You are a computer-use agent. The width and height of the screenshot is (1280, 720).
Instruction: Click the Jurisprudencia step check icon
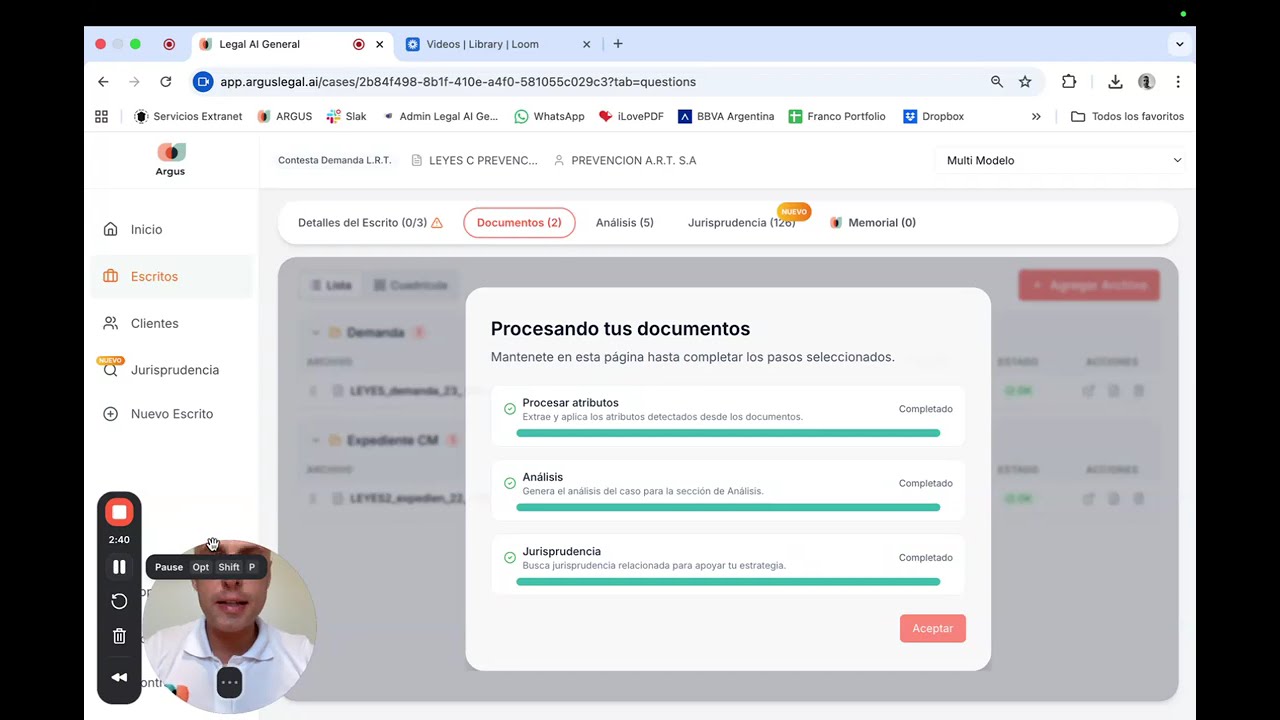510,557
